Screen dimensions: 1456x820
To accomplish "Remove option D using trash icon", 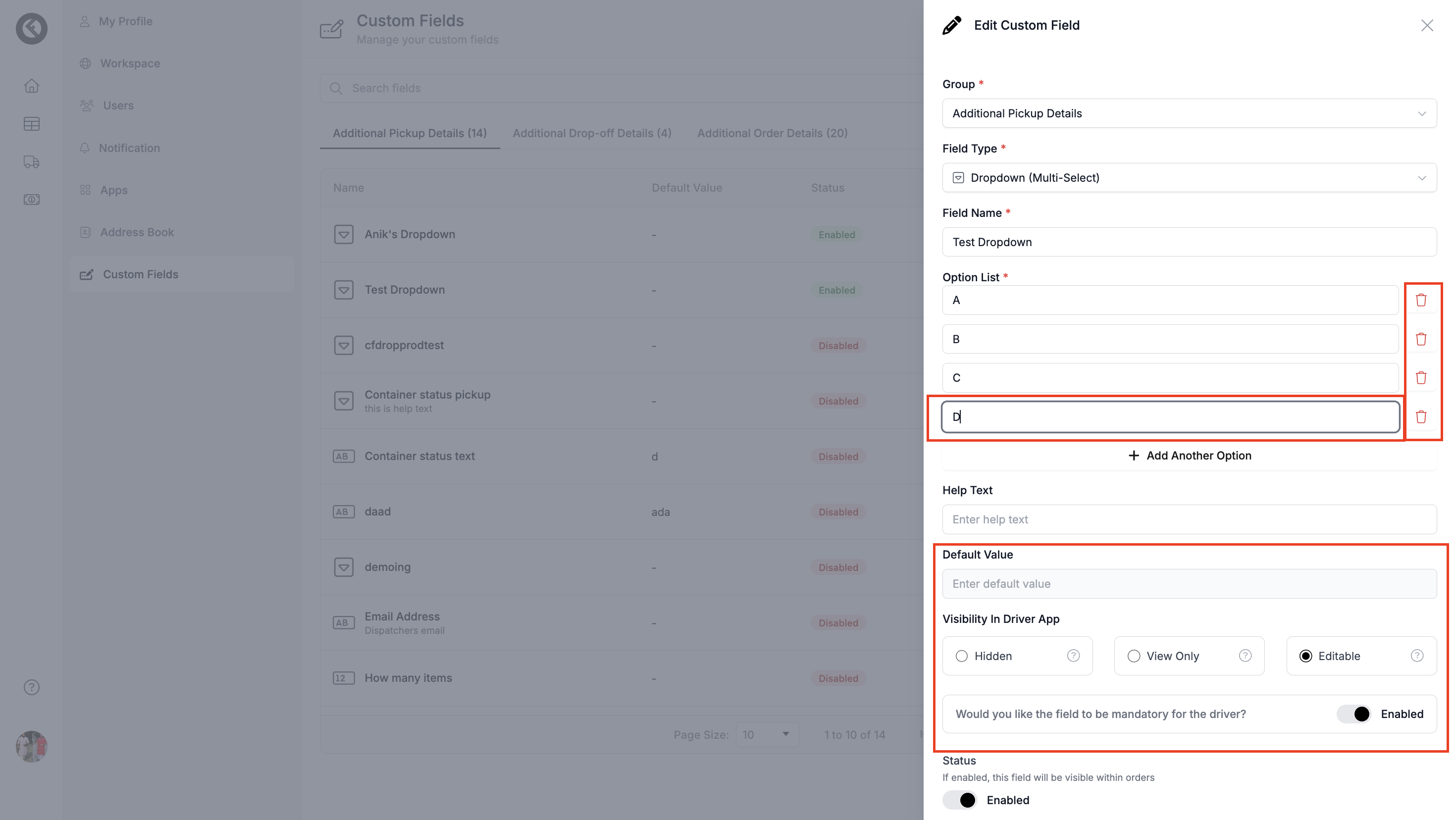I will point(1421,417).
